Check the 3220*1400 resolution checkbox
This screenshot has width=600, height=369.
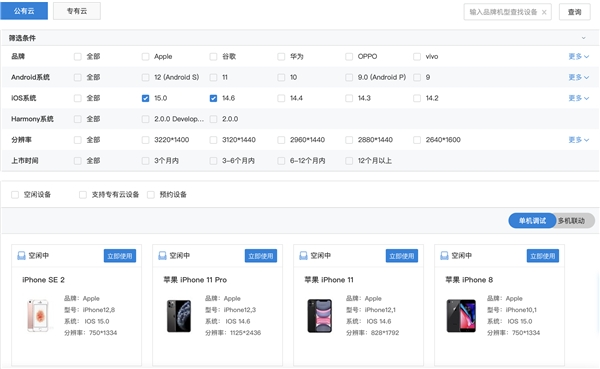(x=145, y=140)
